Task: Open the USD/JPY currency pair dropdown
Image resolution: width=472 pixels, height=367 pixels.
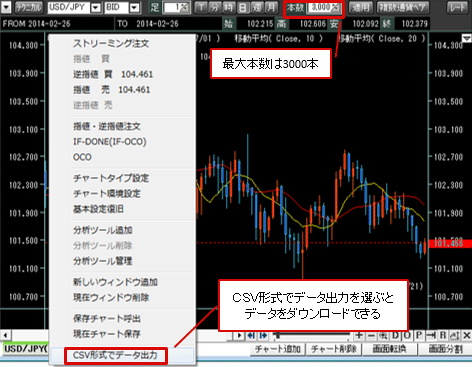Action: [96, 7]
